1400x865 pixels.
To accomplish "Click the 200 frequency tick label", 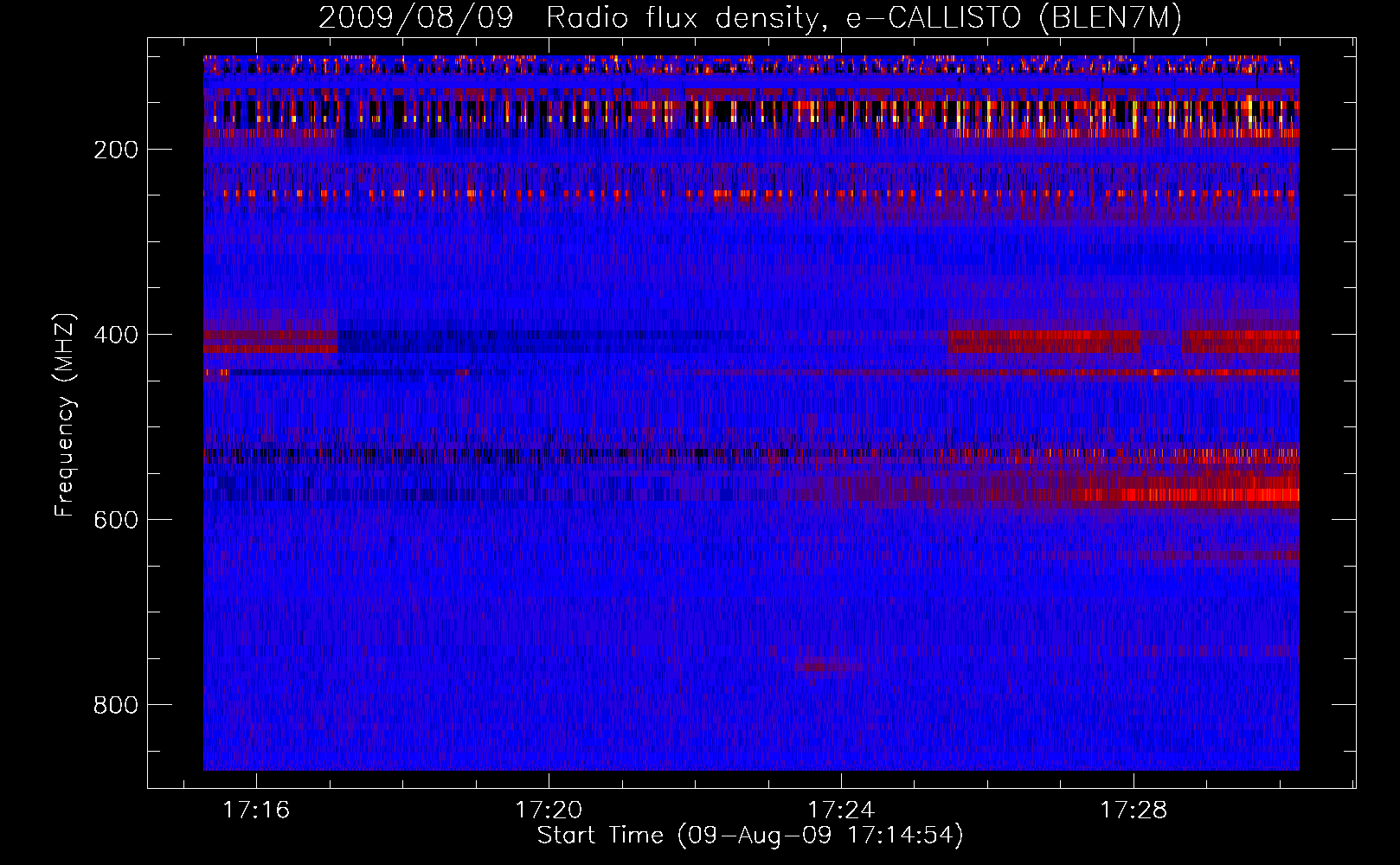I will [x=116, y=150].
